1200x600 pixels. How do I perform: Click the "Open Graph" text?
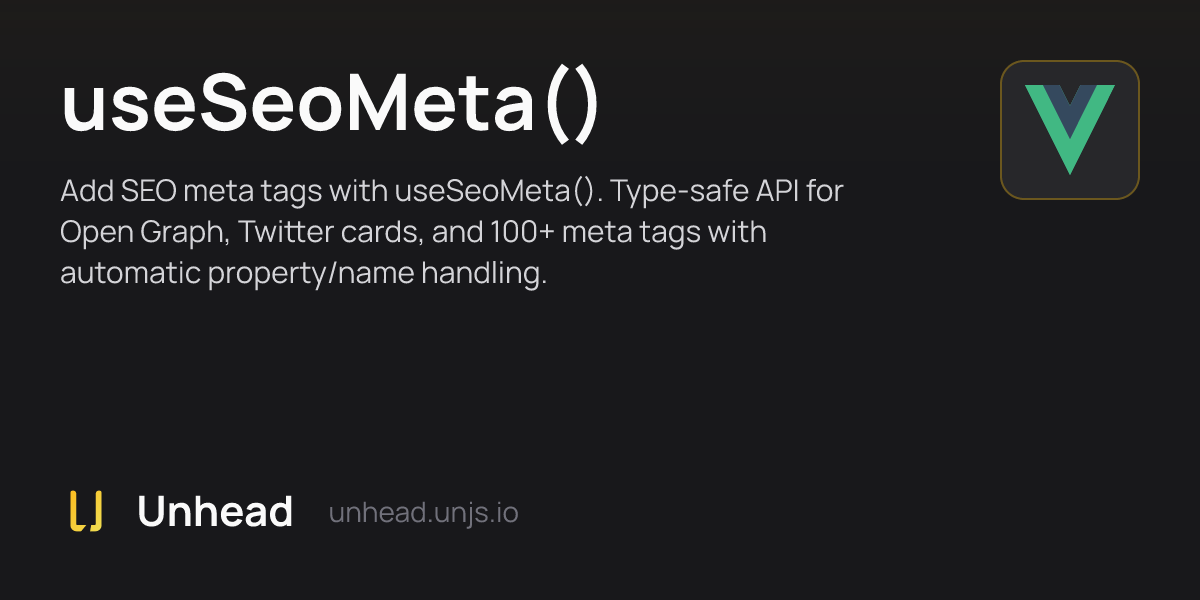click(x=142, y=232)
